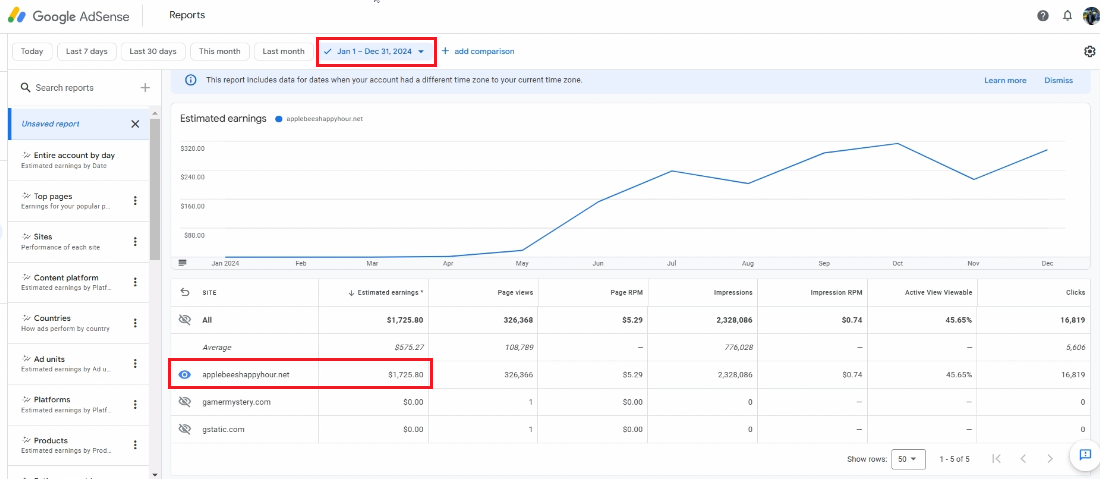Click the applebeeshappyhour.net chart legend
Viewport: 1102px width, 480px height.
pyautogui.click(x=320, y=119)
